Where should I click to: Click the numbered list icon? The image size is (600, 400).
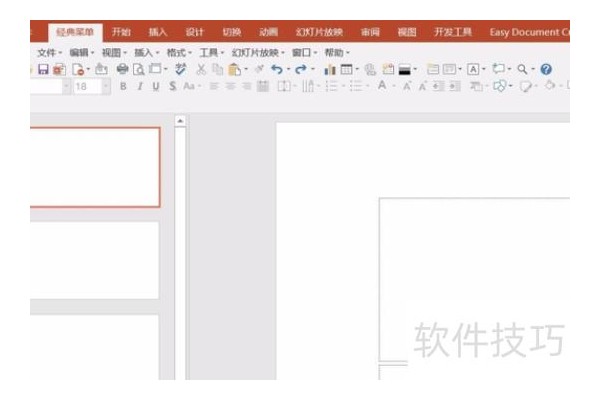click(331, 86)
